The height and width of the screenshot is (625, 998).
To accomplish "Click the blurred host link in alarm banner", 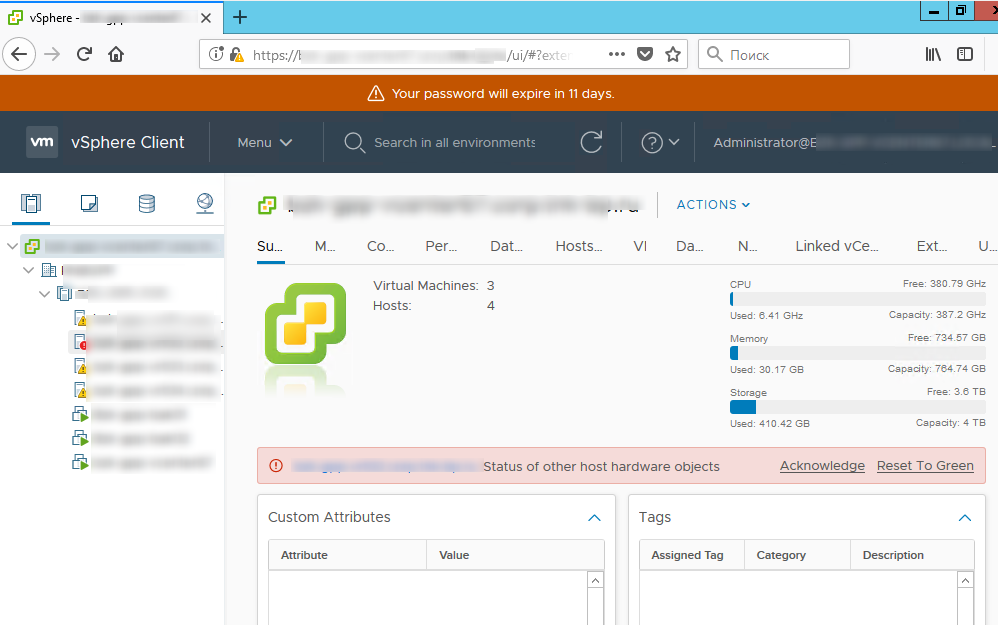I will [x=384, y=467].
